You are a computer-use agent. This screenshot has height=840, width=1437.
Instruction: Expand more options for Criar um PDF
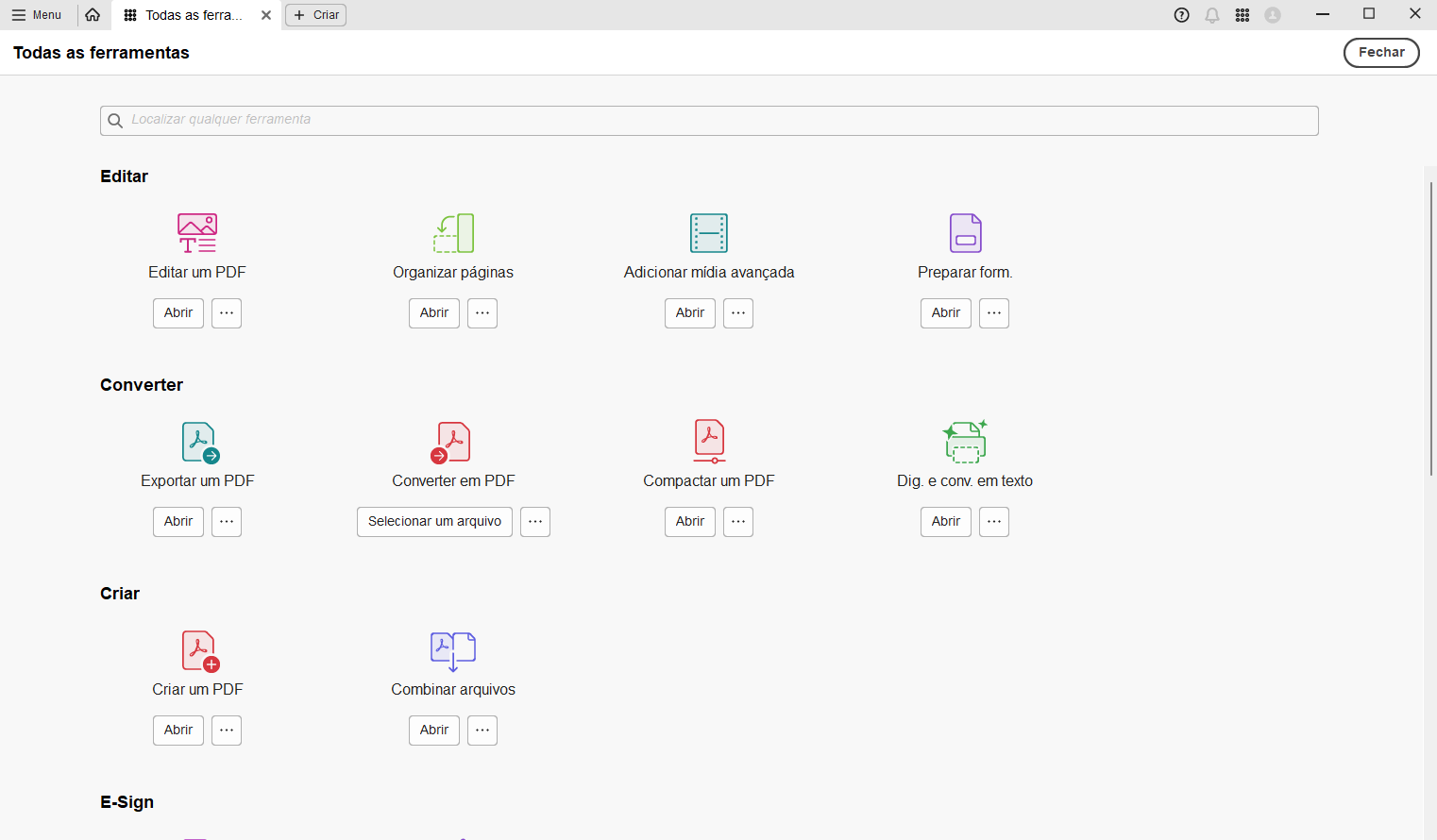(227, 731)
